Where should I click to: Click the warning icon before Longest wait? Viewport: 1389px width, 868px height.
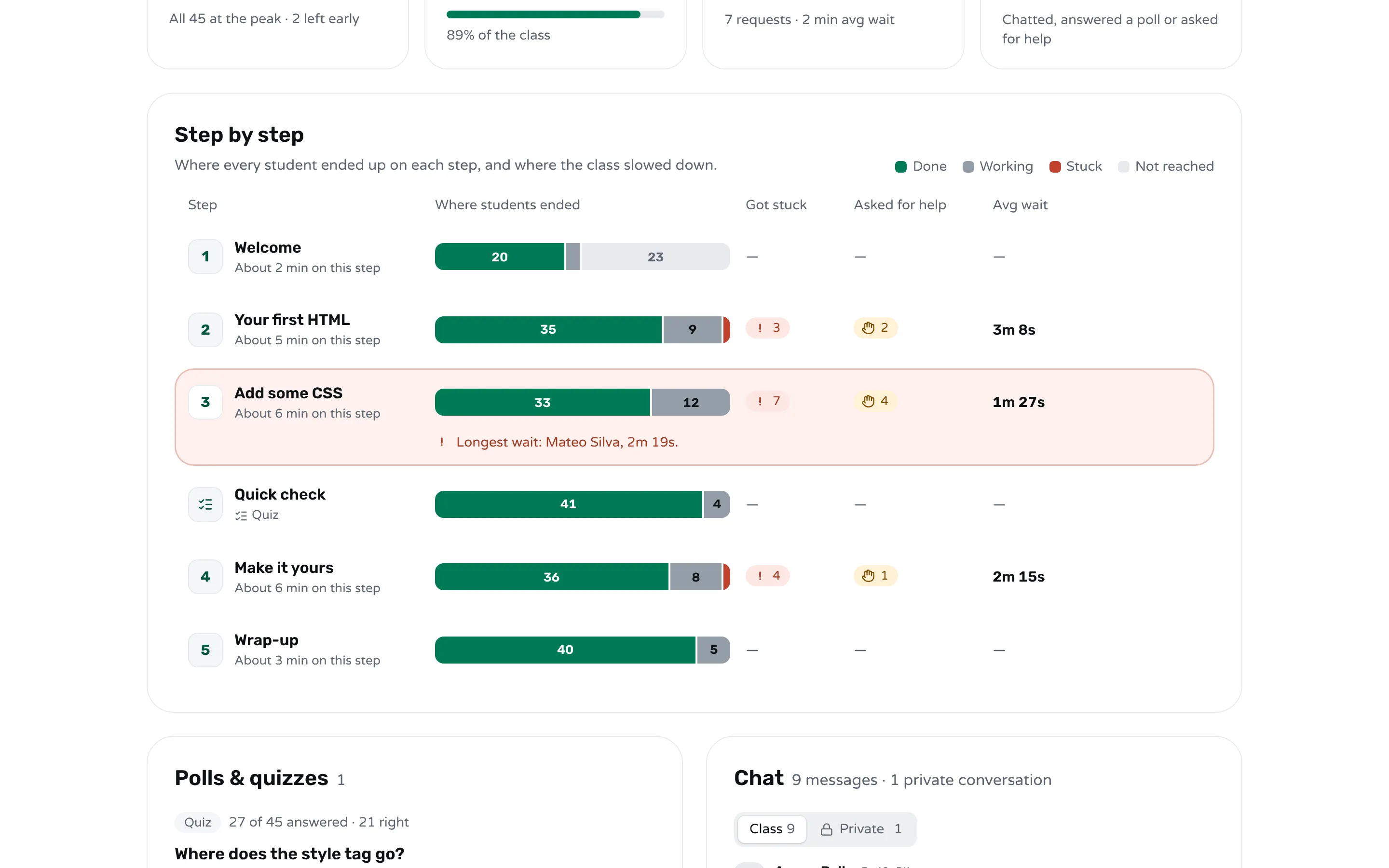point(441,442)
